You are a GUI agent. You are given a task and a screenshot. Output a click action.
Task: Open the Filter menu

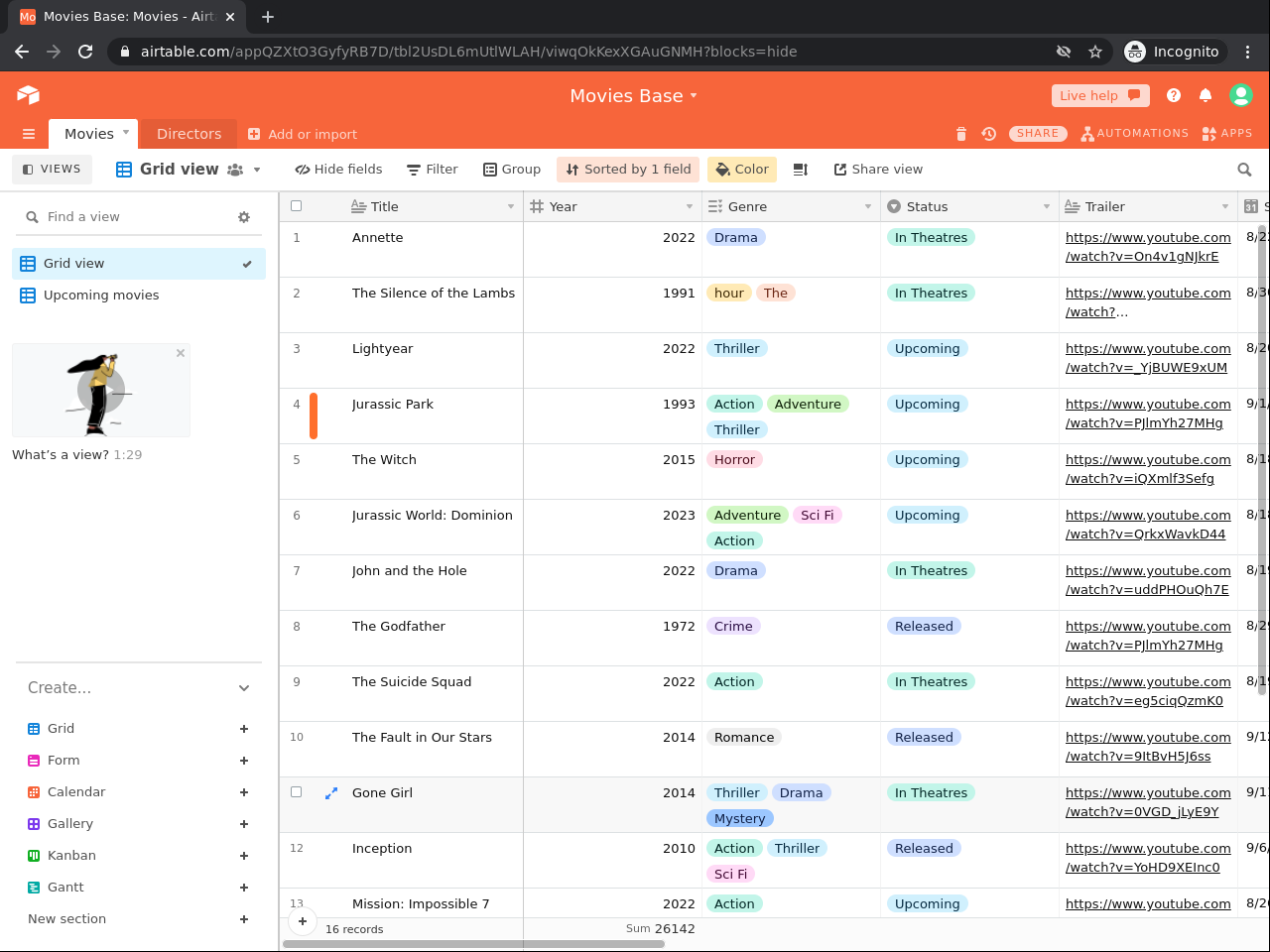tap(433, 170)
